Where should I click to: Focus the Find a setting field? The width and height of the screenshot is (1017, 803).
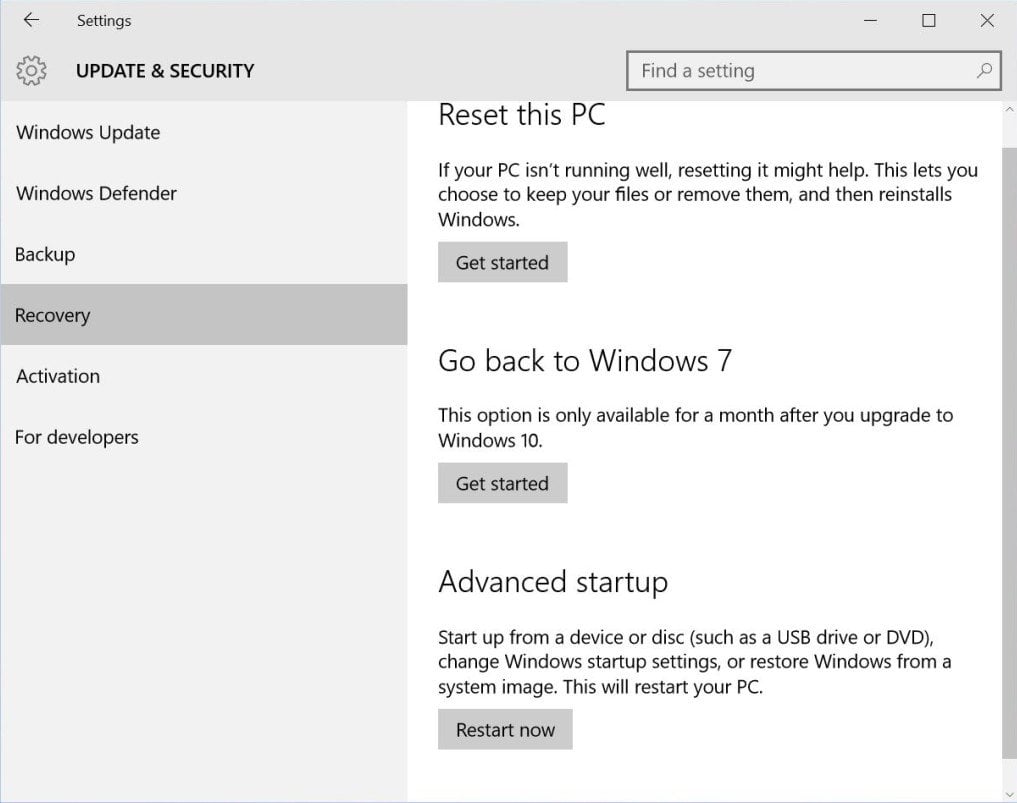(800, 71)
